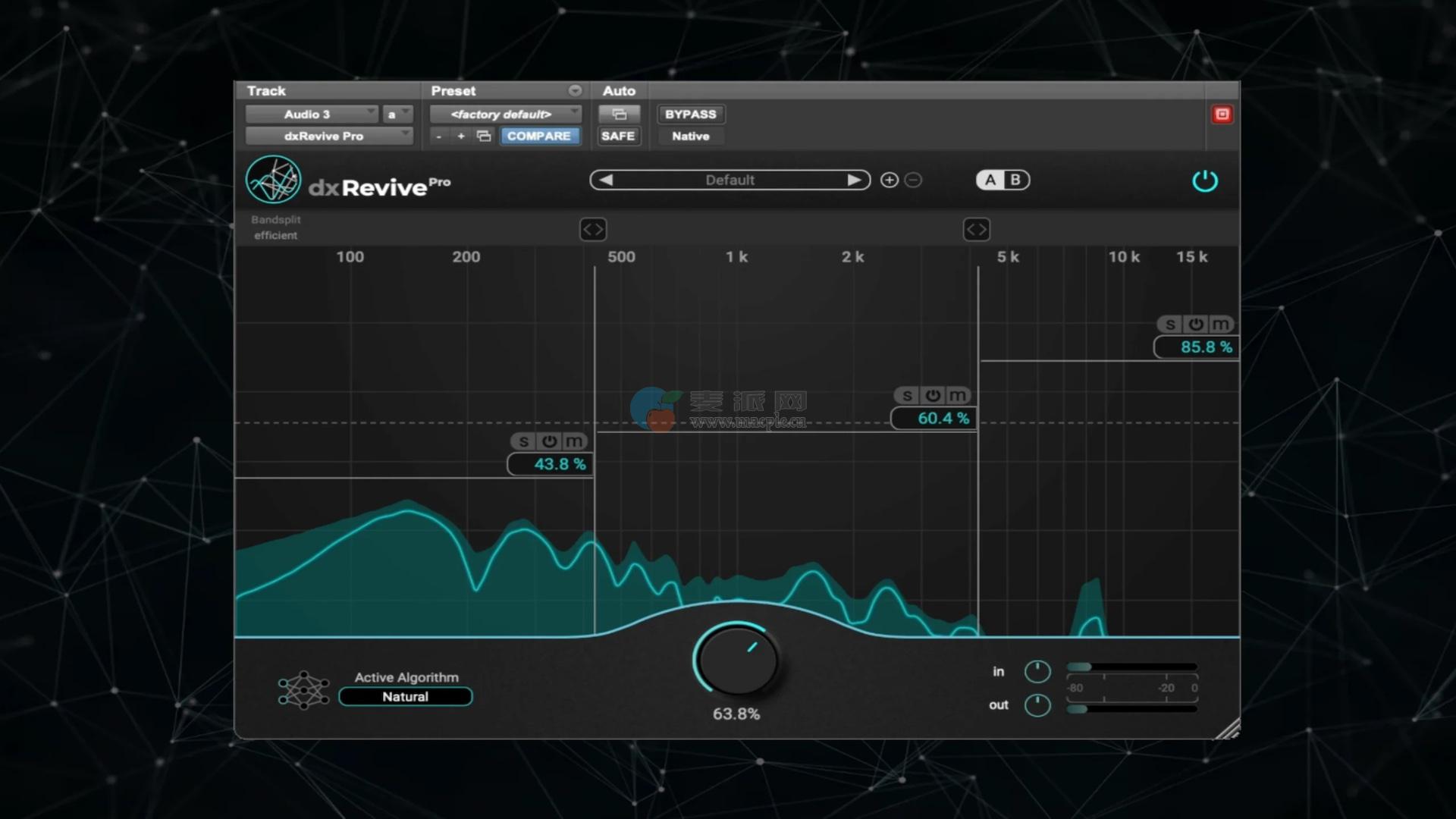Click the remove preset minus icon
This screenshot has width=1456, height=819.
click(914, 180)
